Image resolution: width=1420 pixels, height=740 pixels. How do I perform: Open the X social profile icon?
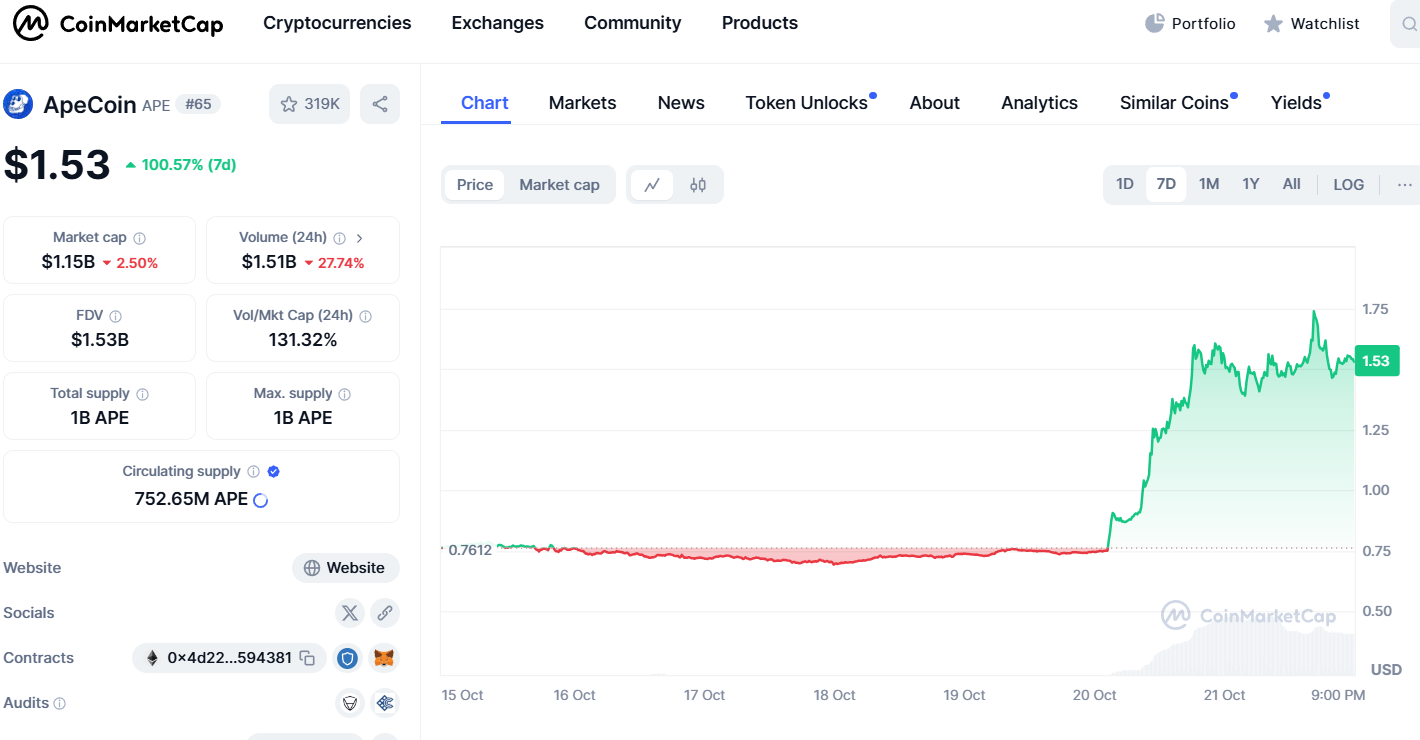pyautogui.click(x=349, y=613)
